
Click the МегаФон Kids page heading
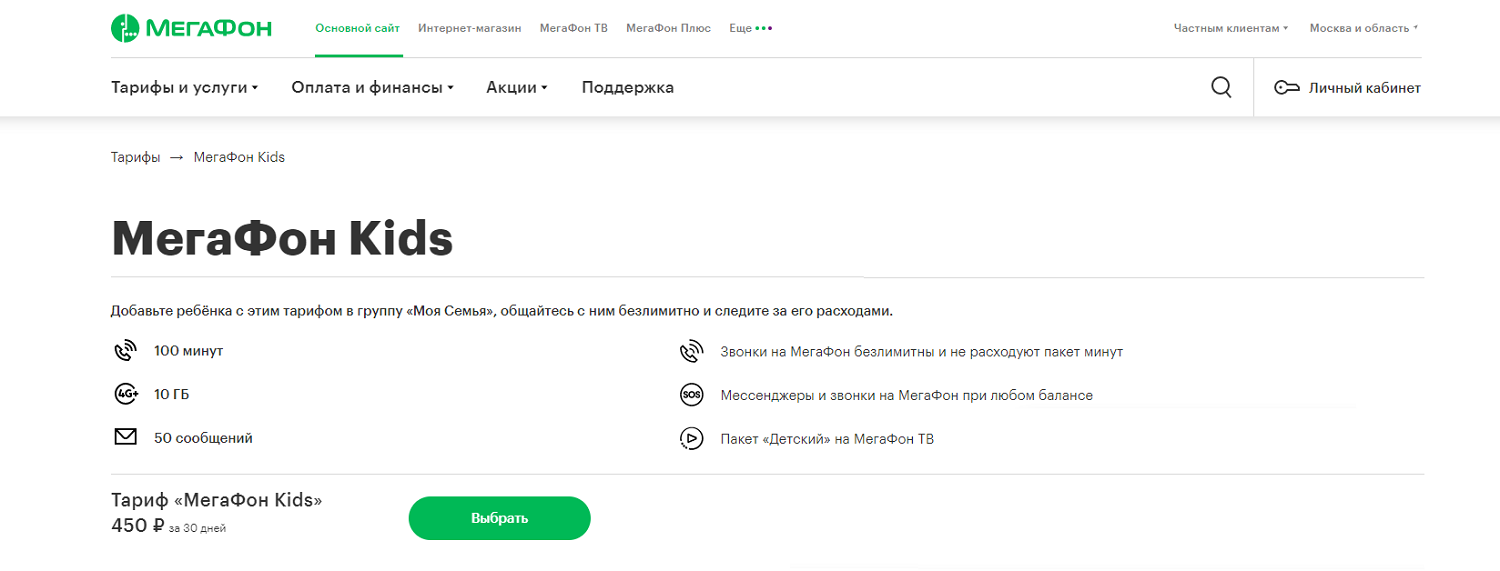[282, 239]
